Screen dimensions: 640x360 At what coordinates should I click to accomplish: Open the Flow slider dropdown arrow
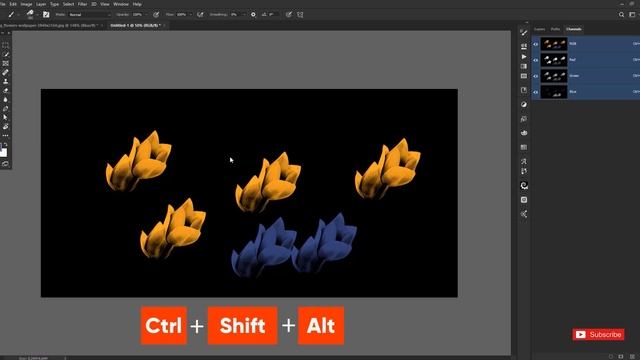tap(190, 15)
